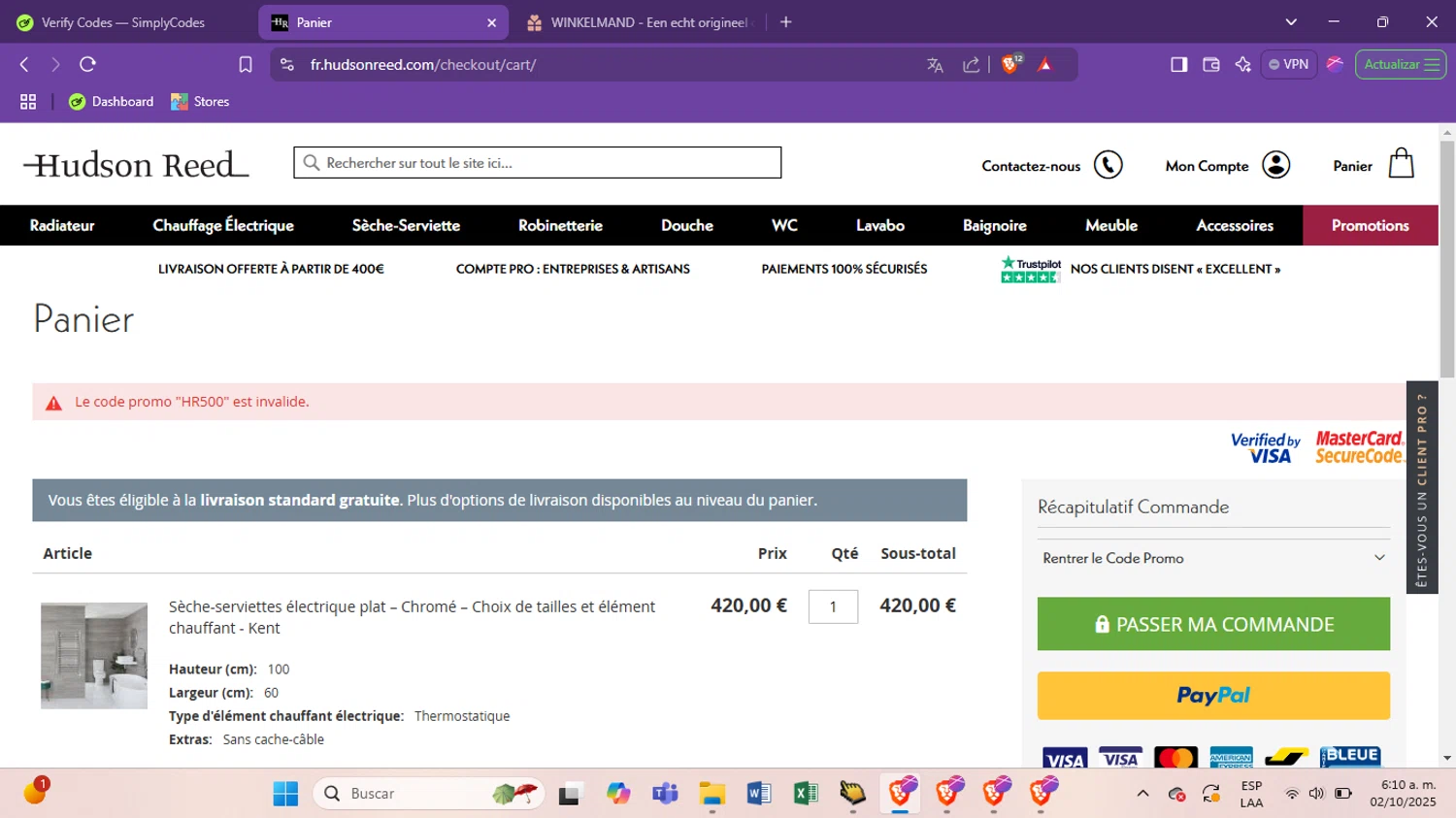Bookmark this page icon

point(246,64)
